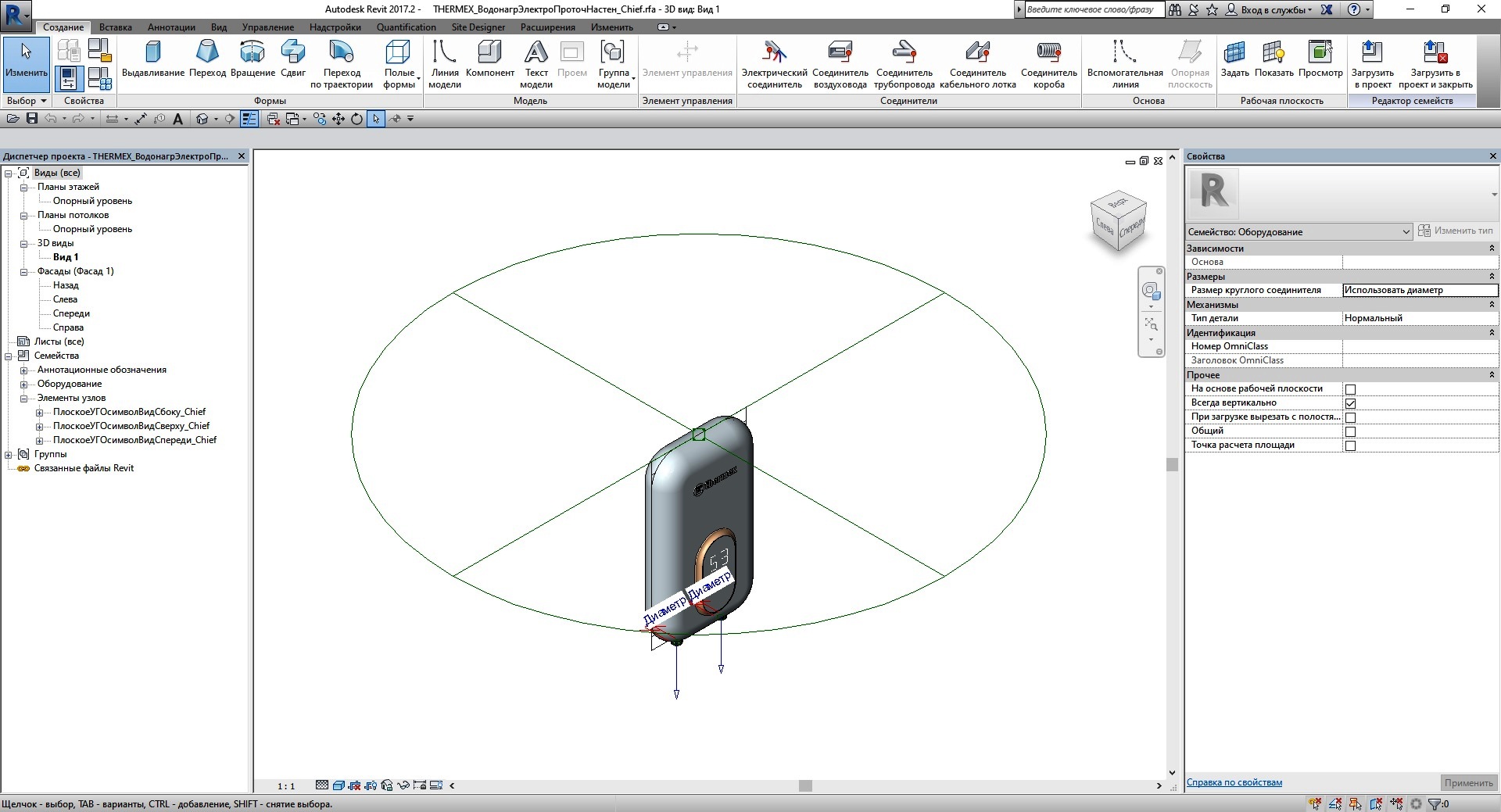Select 'Связанные файлы Revit' tree item
The width and height of the screenshot is (1501, 812).
pyautogui.click(x=84, y=469)
